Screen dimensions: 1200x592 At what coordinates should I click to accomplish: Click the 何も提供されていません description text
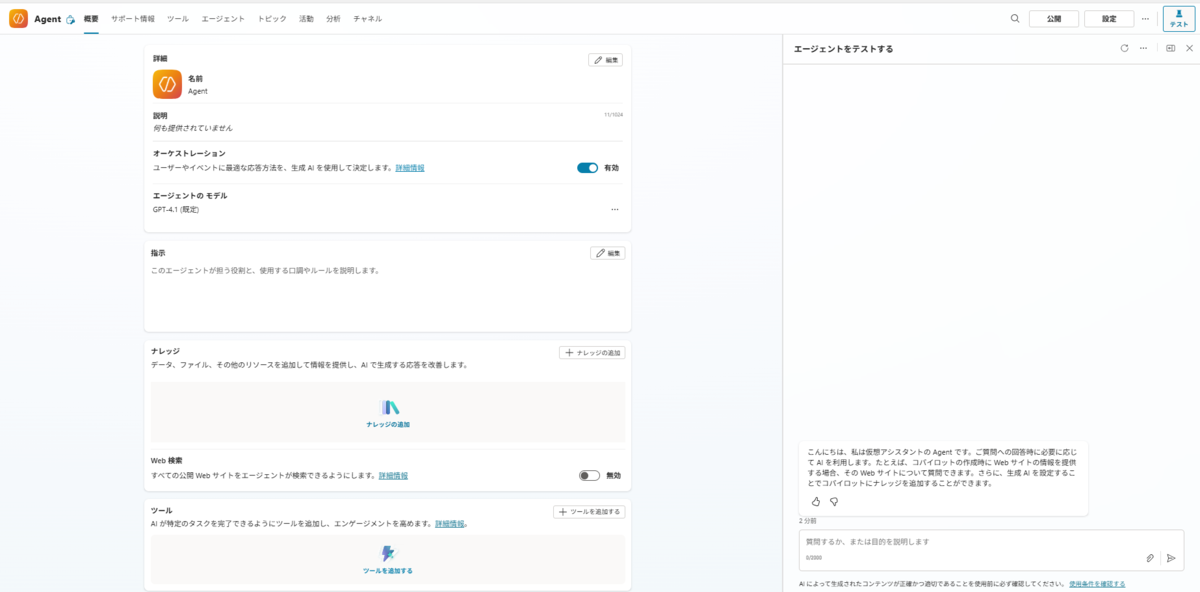[193, 128]
